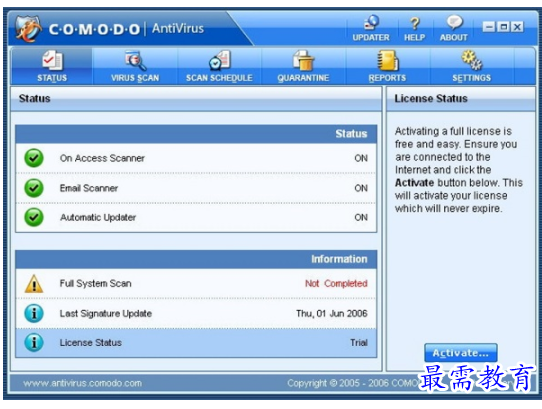Viewport: 542px width, 409px height.
Task: Switch to the STATUS tab label
Action: click(52, 78)
